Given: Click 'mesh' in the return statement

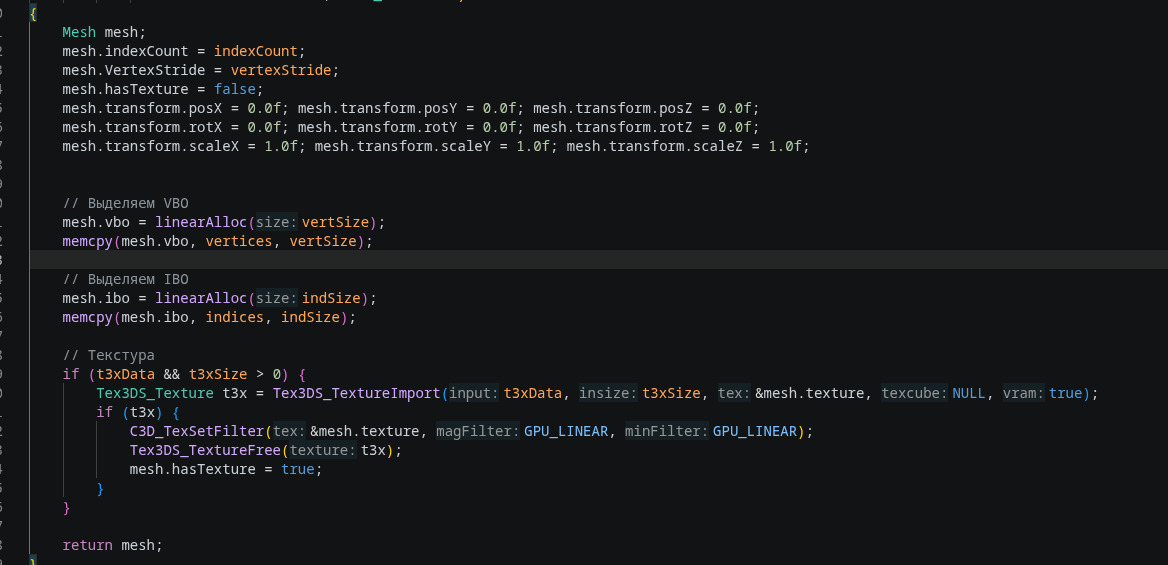Looking at the screenshot, I should click(138, 544).
